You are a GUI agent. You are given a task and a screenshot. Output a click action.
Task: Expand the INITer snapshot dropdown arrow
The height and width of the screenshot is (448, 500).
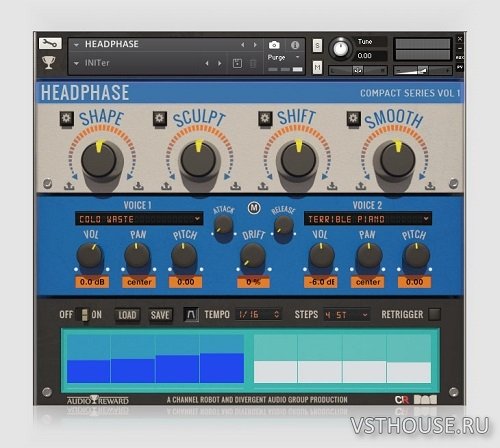(x=76, y=63)
